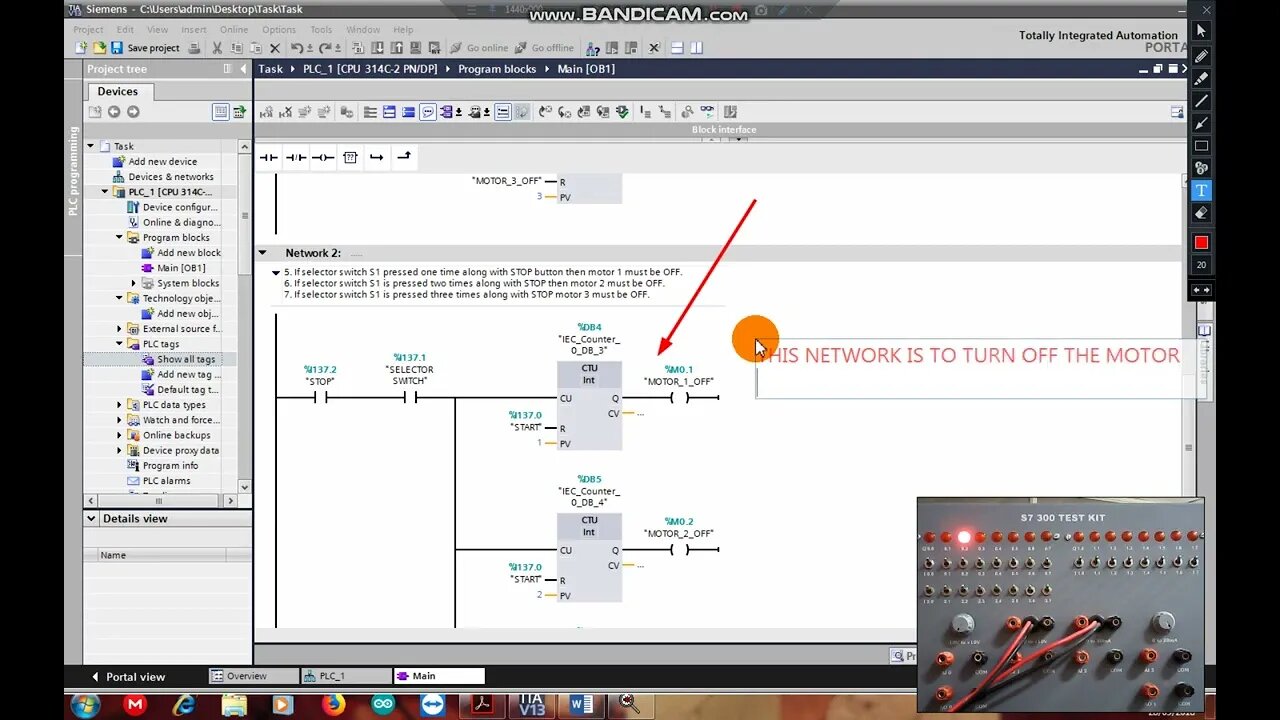The image size is (1280, 720).
Task: Open the Options menu
Action: (279, 29)
